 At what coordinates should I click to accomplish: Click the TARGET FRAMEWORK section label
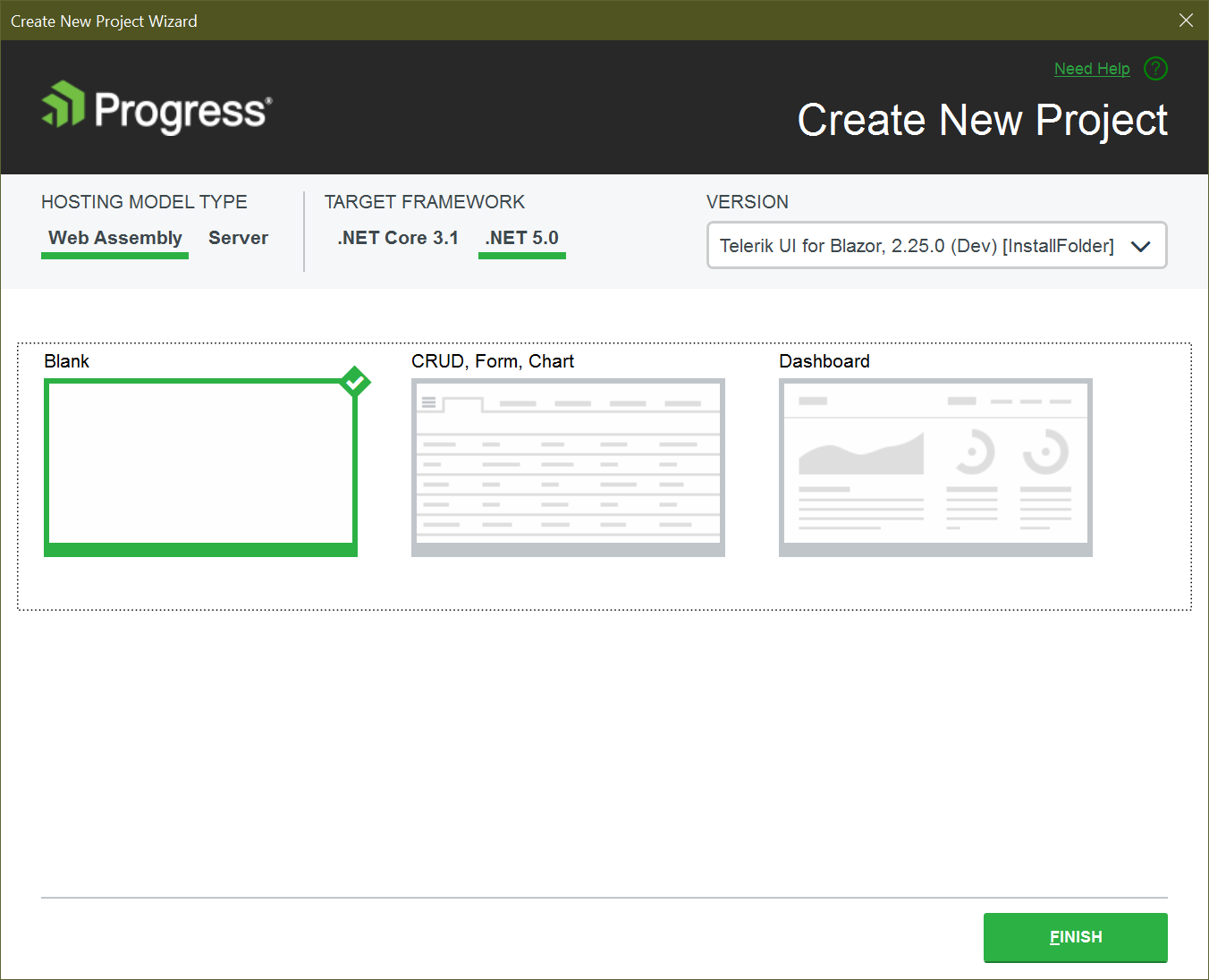pyautogui.click(x=425, y=201)
